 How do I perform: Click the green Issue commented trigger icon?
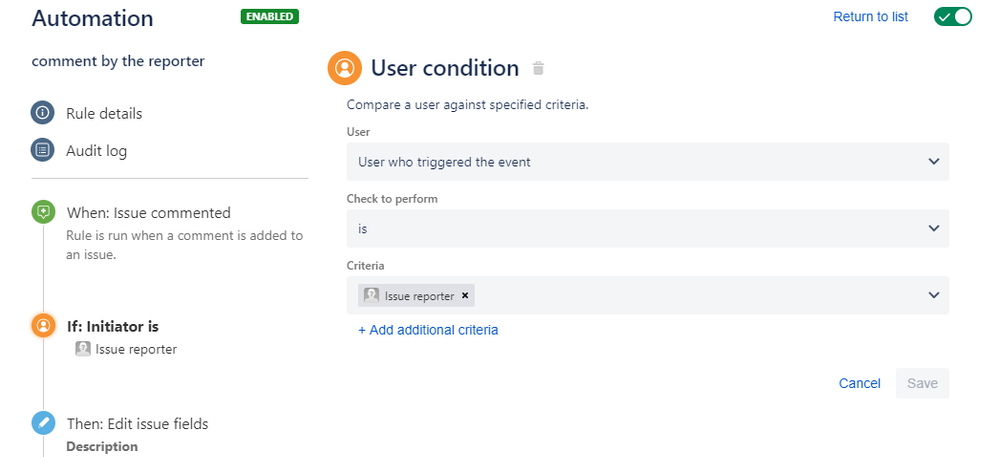(42, 212)
